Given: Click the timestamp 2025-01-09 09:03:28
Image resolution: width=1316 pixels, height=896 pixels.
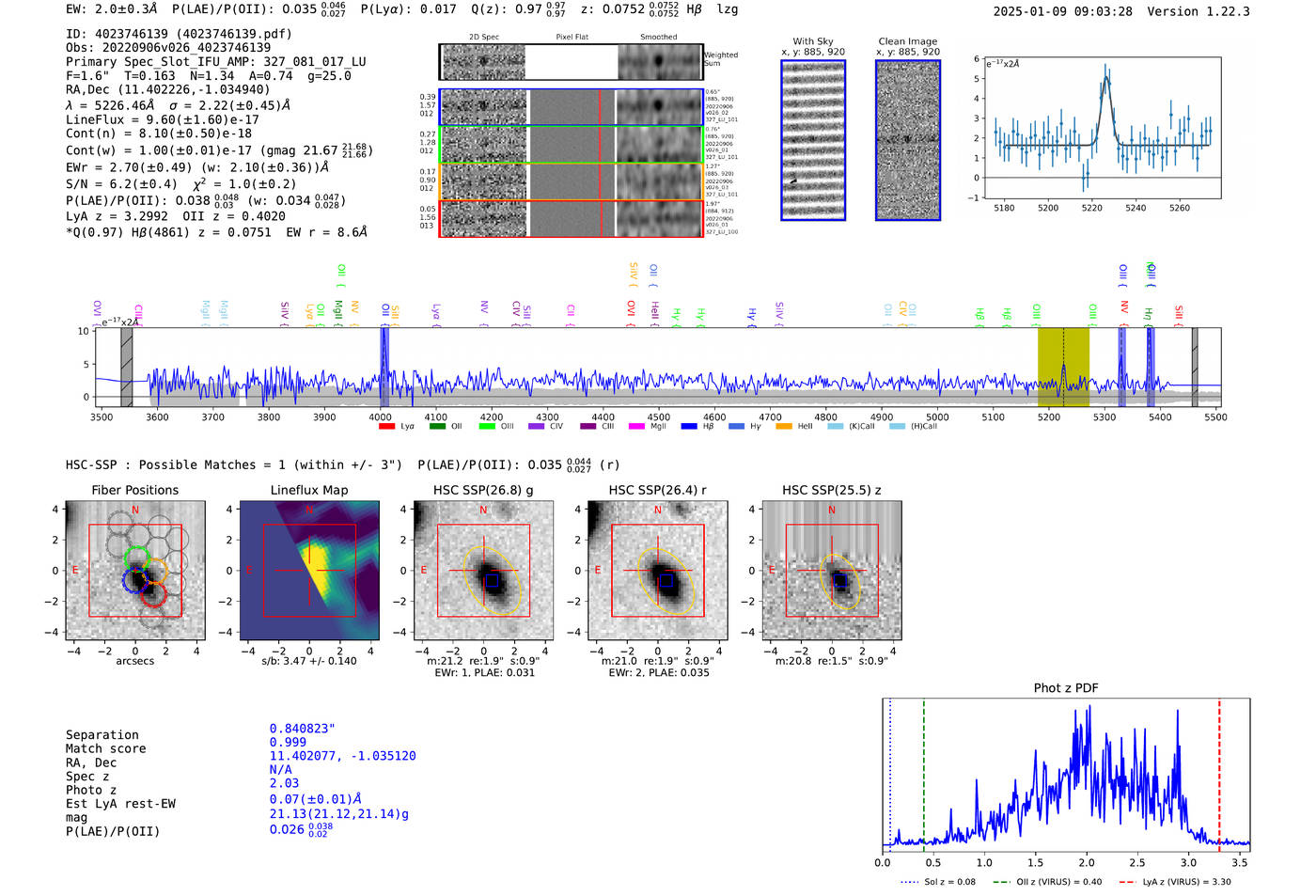Looking at the screenshot, I should pyautogui.click(x=1063, y=11).
